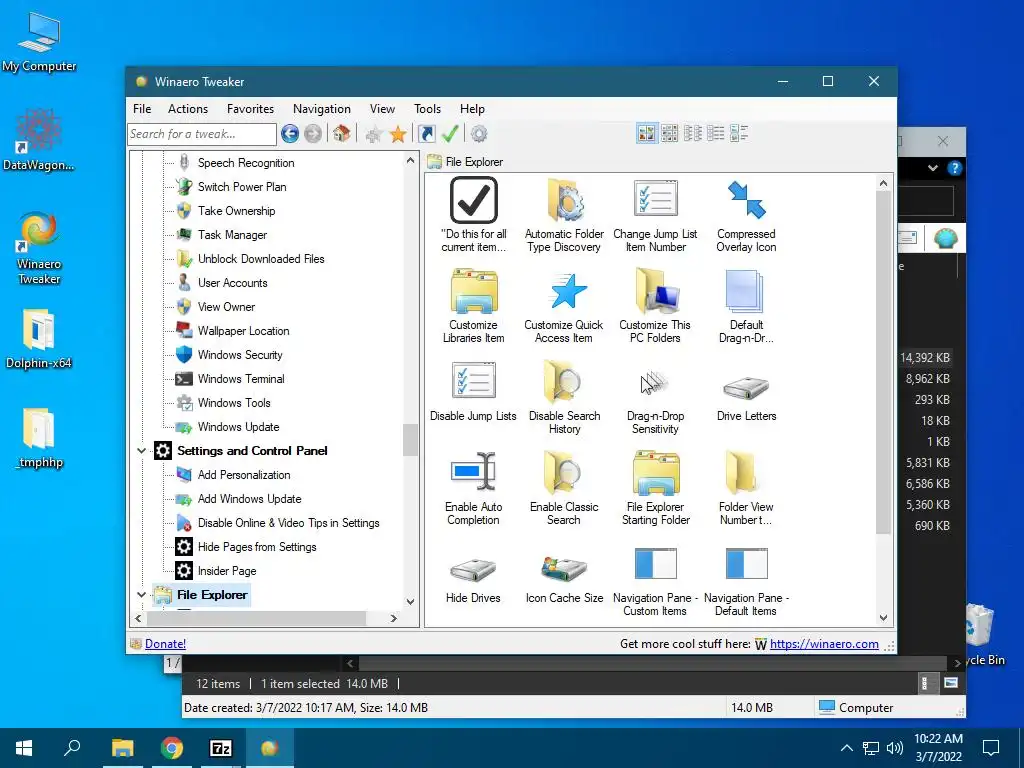Open Customize Libraries Item tweak
This screenshot has height=768, width=1024.
(x=473, y=306)
